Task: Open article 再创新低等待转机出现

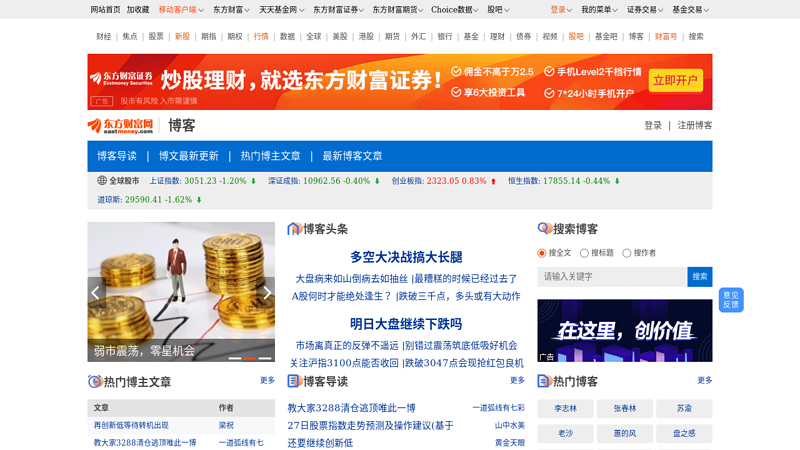Action: click(131, 425)
